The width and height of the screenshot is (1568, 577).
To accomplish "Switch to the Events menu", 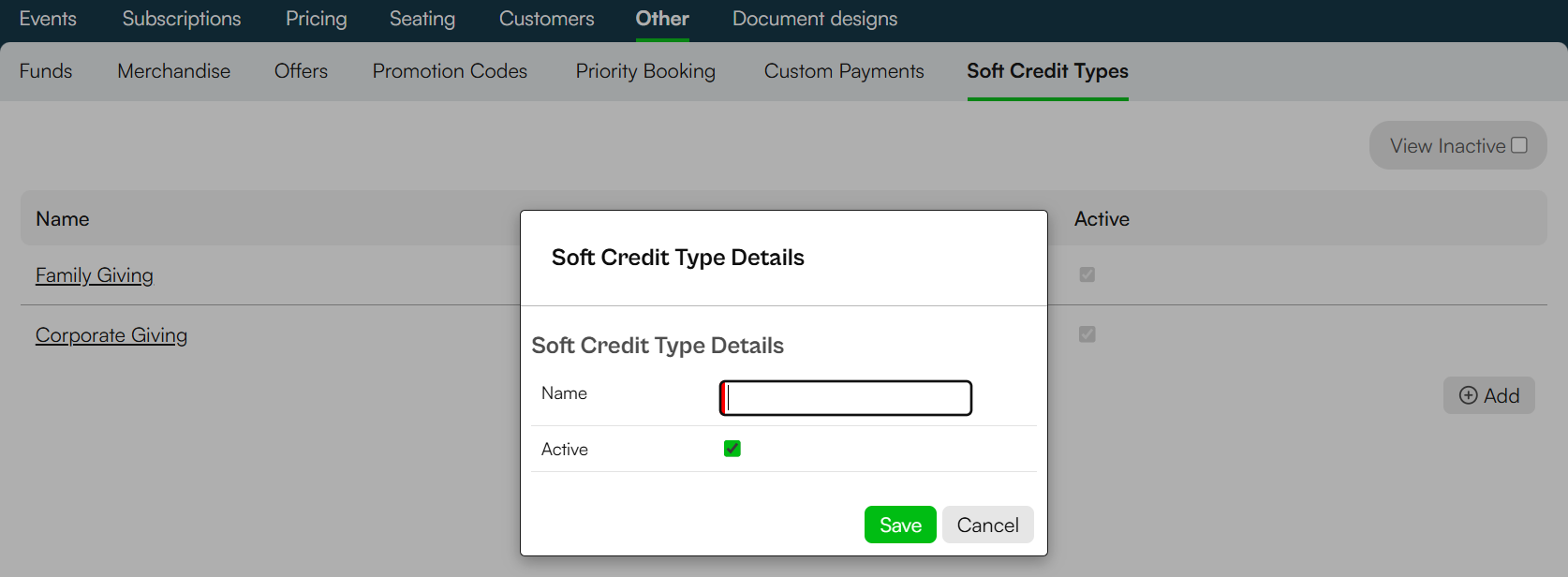I will tap(48, 19).
